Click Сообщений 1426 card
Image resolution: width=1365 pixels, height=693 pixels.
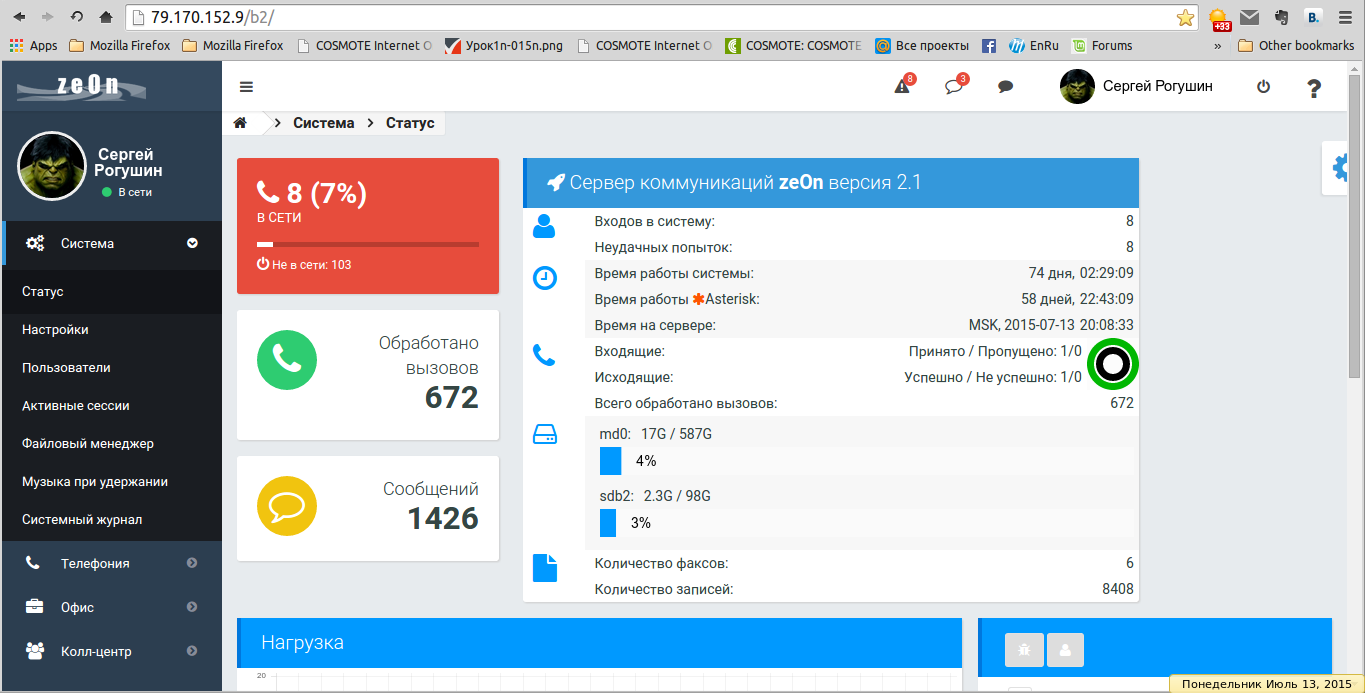pyautogui.click(x=368, y=508)
